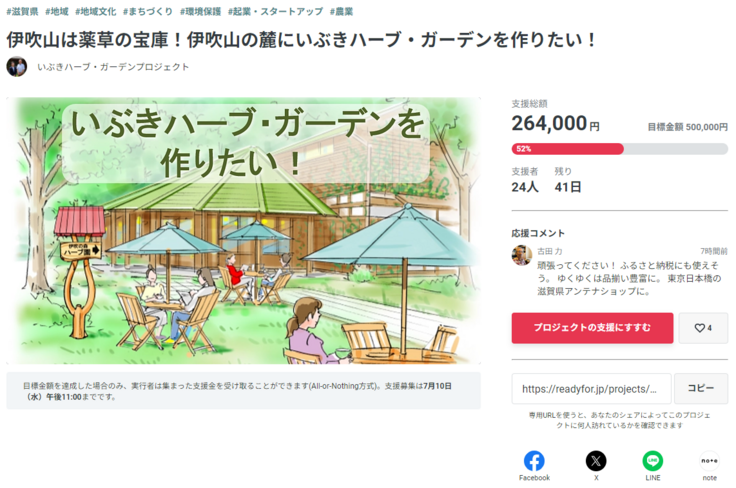Copy the project URL with コピー
736x488 pixels.
pos(700,388)
